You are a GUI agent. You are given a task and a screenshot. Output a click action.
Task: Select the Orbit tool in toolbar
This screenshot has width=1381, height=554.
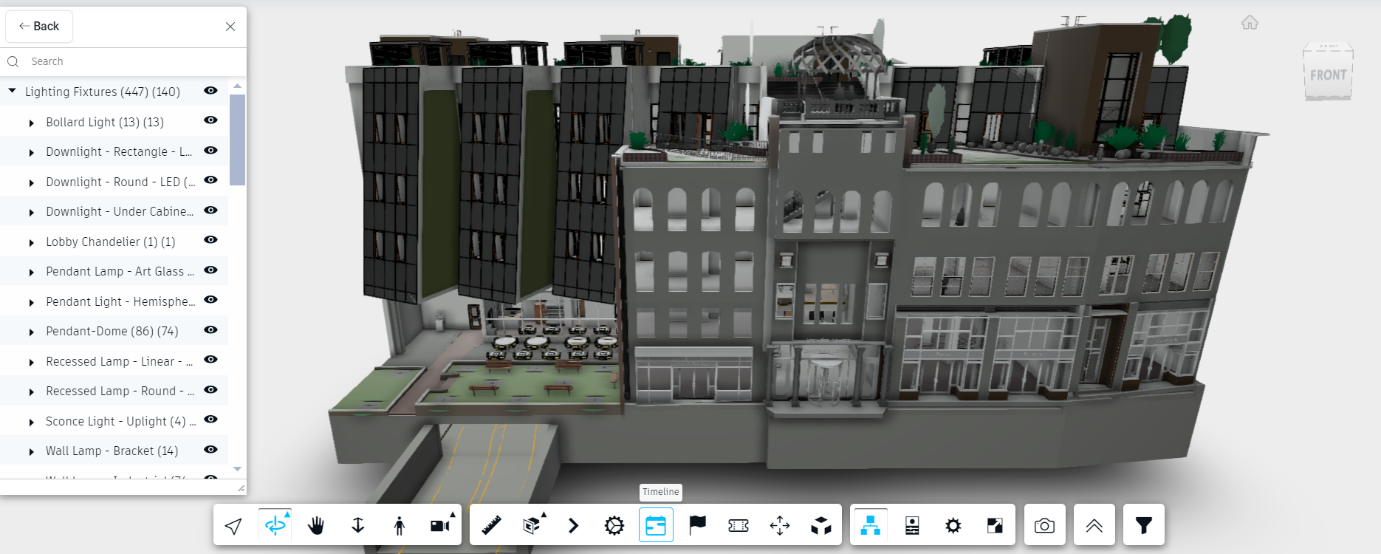click(x=275, y=525)
